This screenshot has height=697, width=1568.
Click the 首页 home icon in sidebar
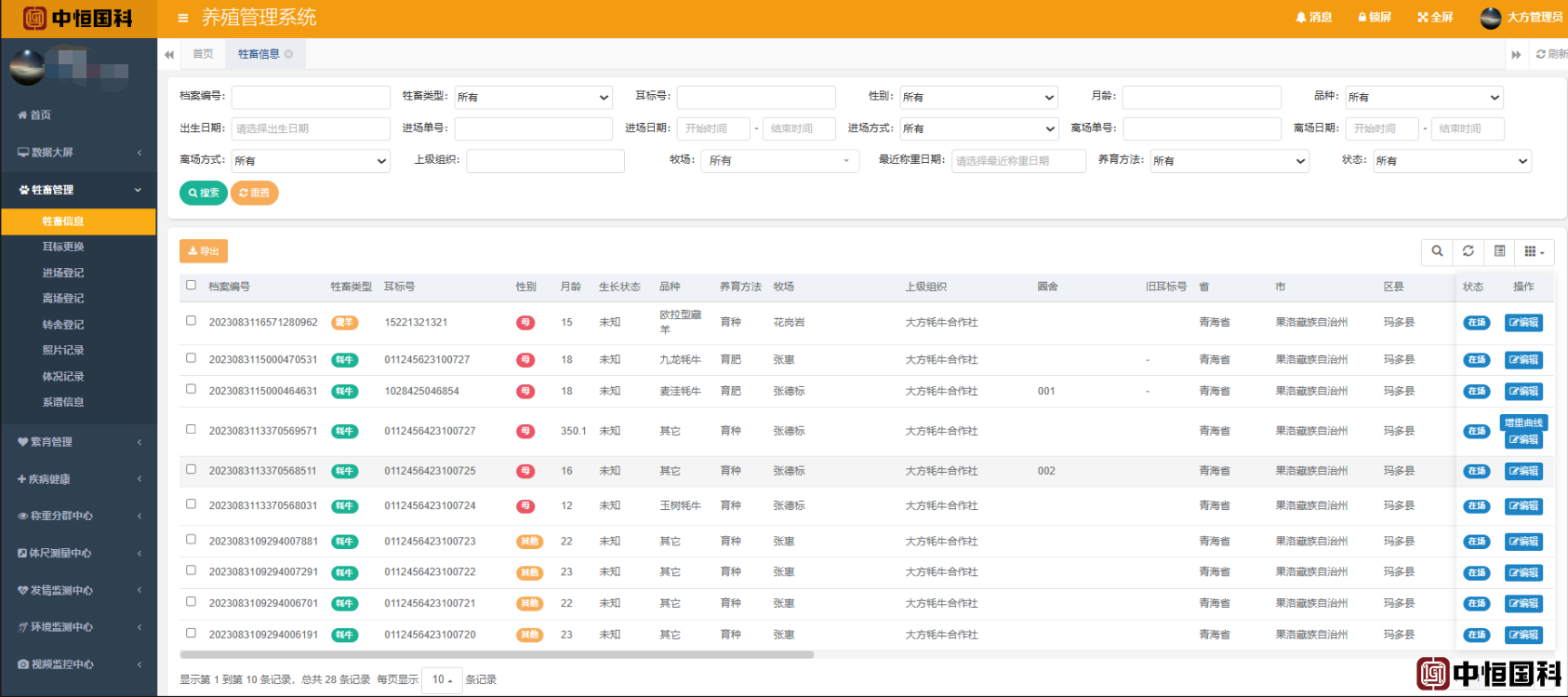(22, 115)
